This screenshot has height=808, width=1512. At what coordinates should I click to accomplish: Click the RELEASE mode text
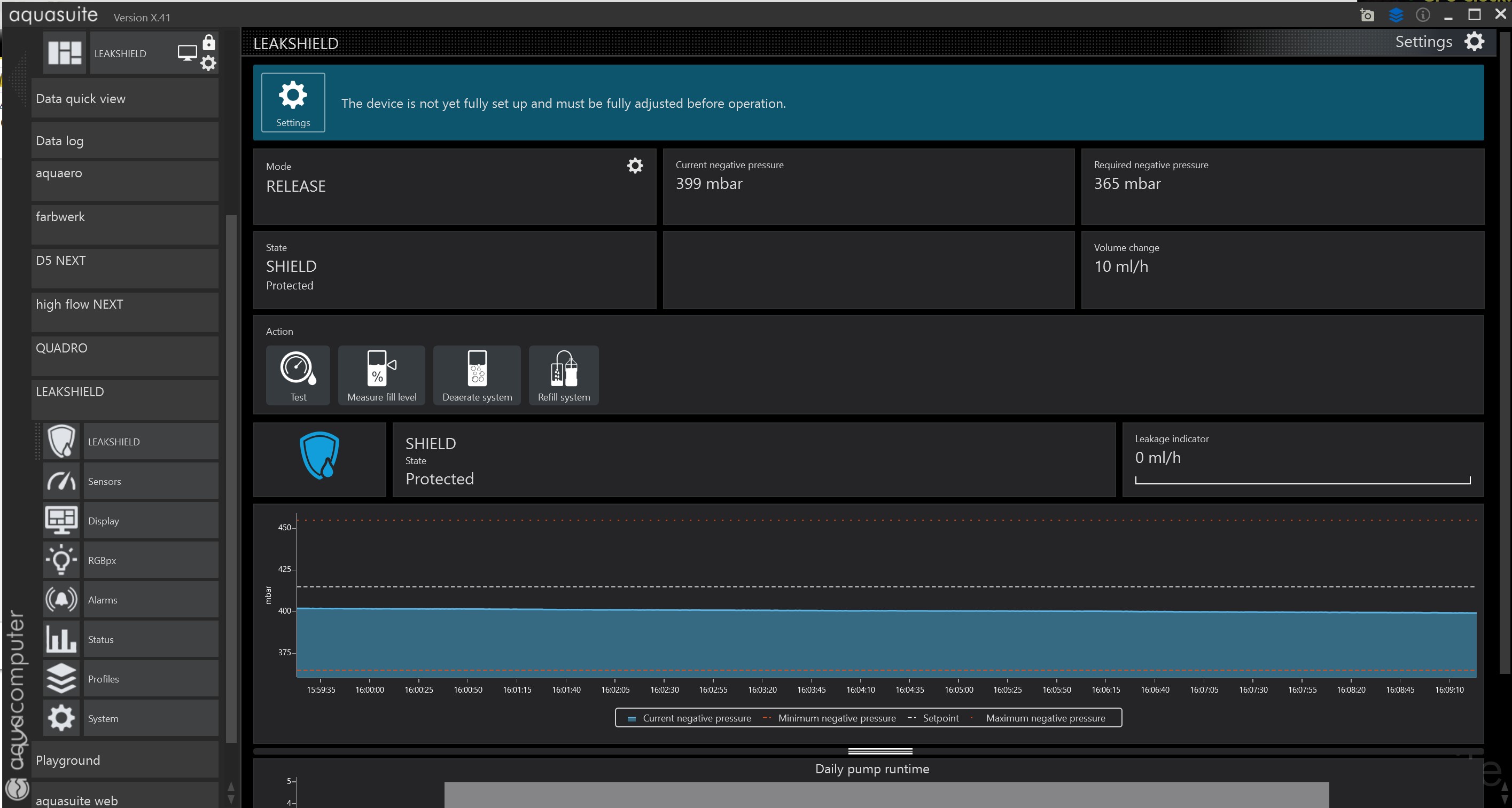(295, 186)
